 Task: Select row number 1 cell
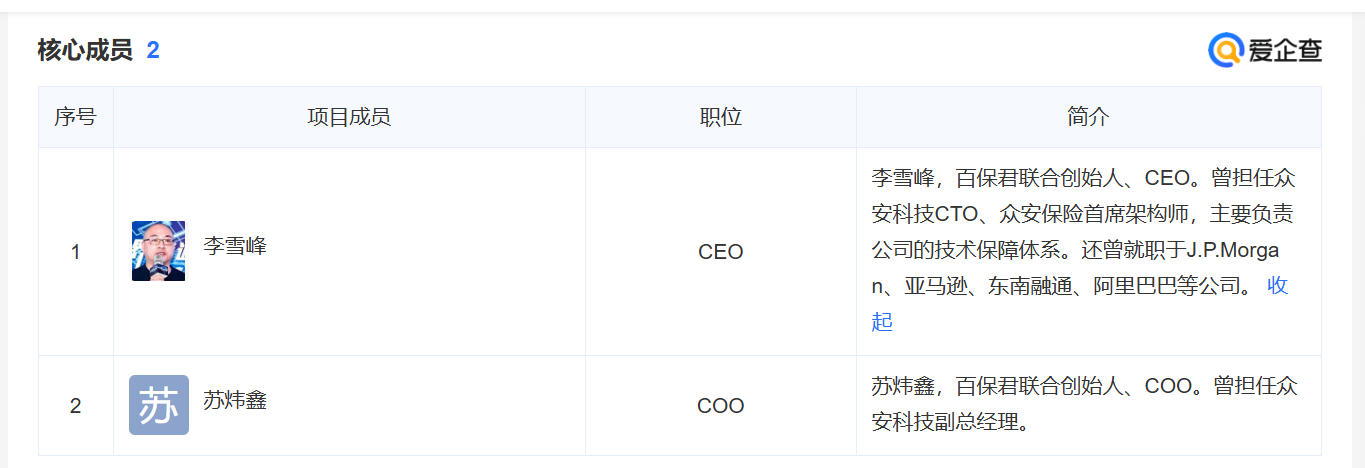(x=75, y=252)
